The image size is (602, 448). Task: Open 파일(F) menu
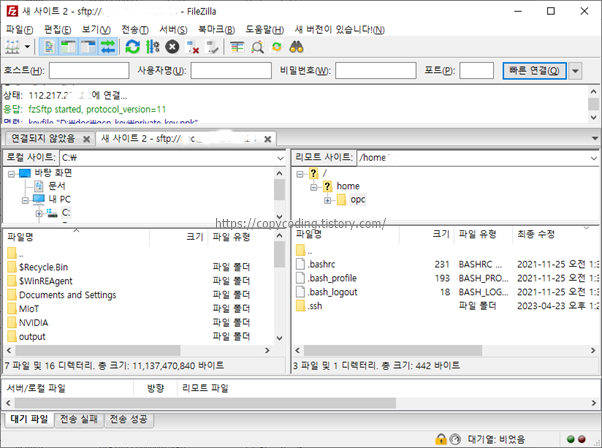[x=19, y=30]
